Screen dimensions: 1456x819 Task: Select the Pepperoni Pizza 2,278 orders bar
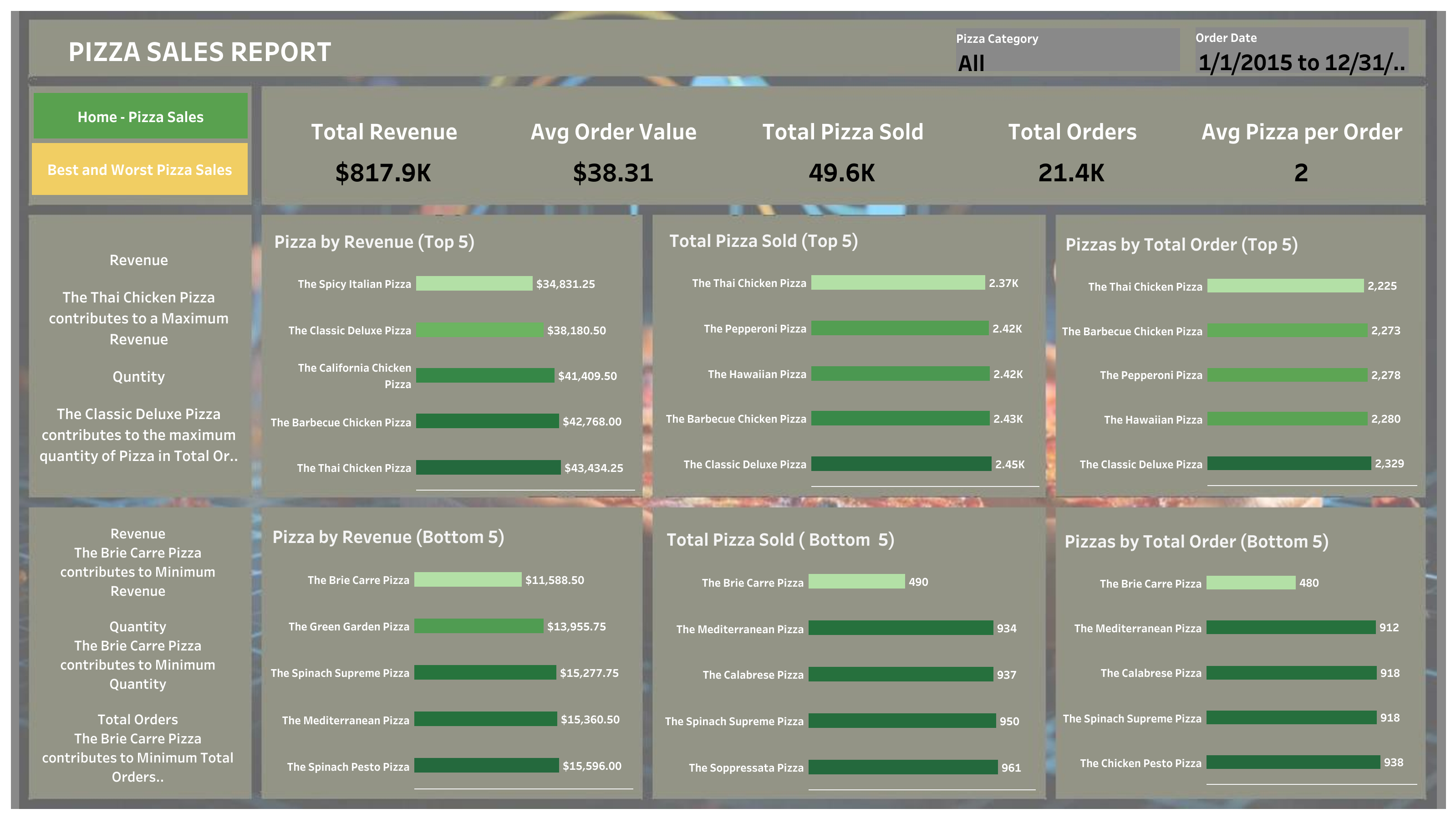[1287, 375]
